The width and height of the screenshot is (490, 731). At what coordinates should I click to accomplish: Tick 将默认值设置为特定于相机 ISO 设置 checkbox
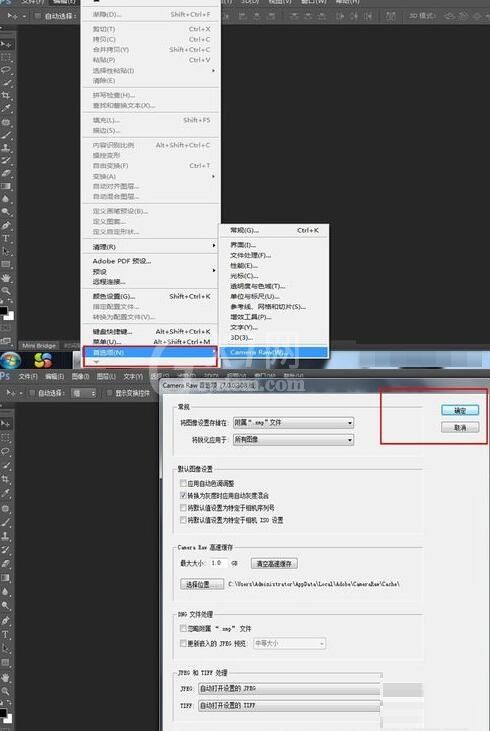(x=183, y=519)
